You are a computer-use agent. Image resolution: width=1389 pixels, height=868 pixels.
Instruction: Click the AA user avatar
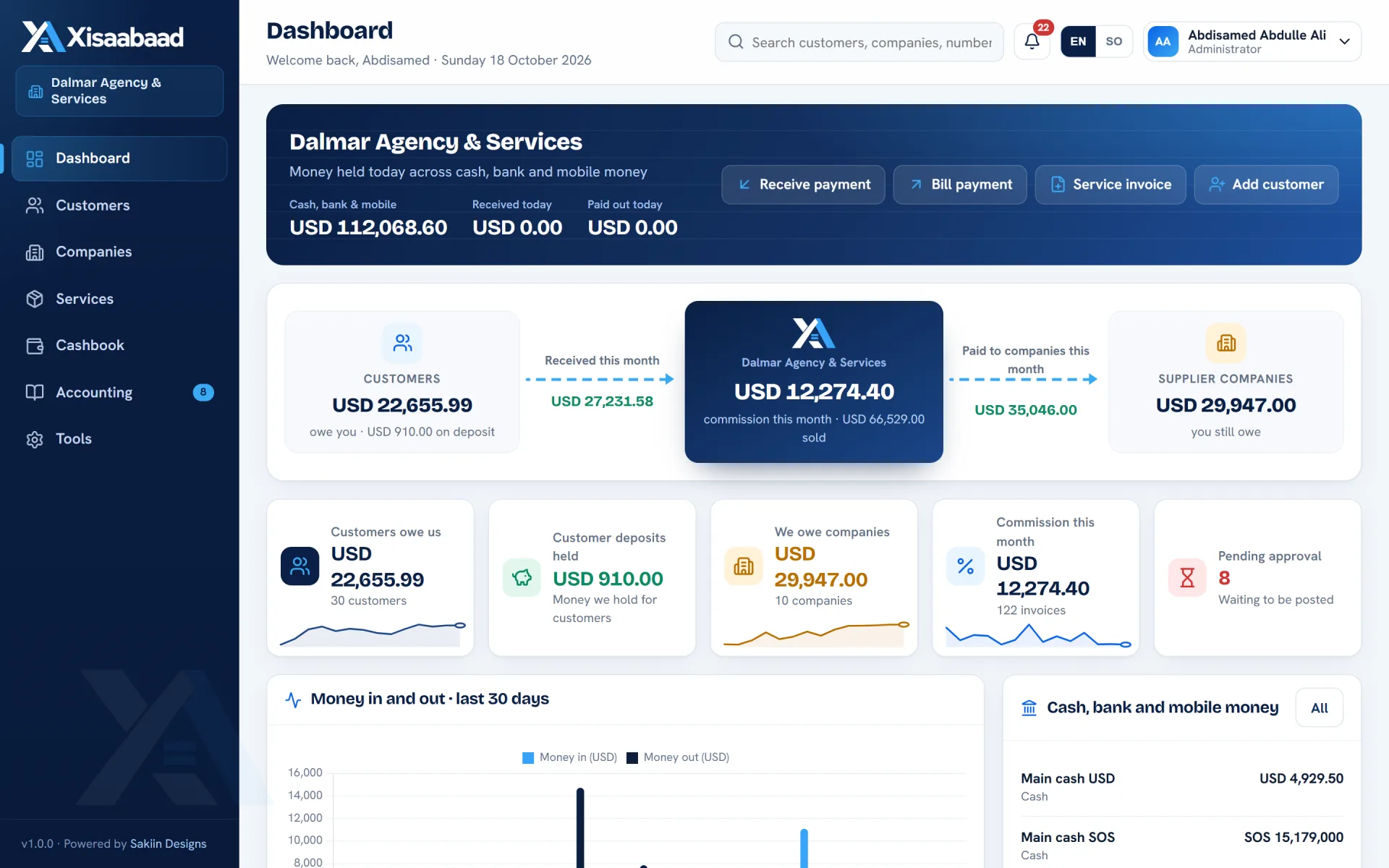pos(1163,41)
